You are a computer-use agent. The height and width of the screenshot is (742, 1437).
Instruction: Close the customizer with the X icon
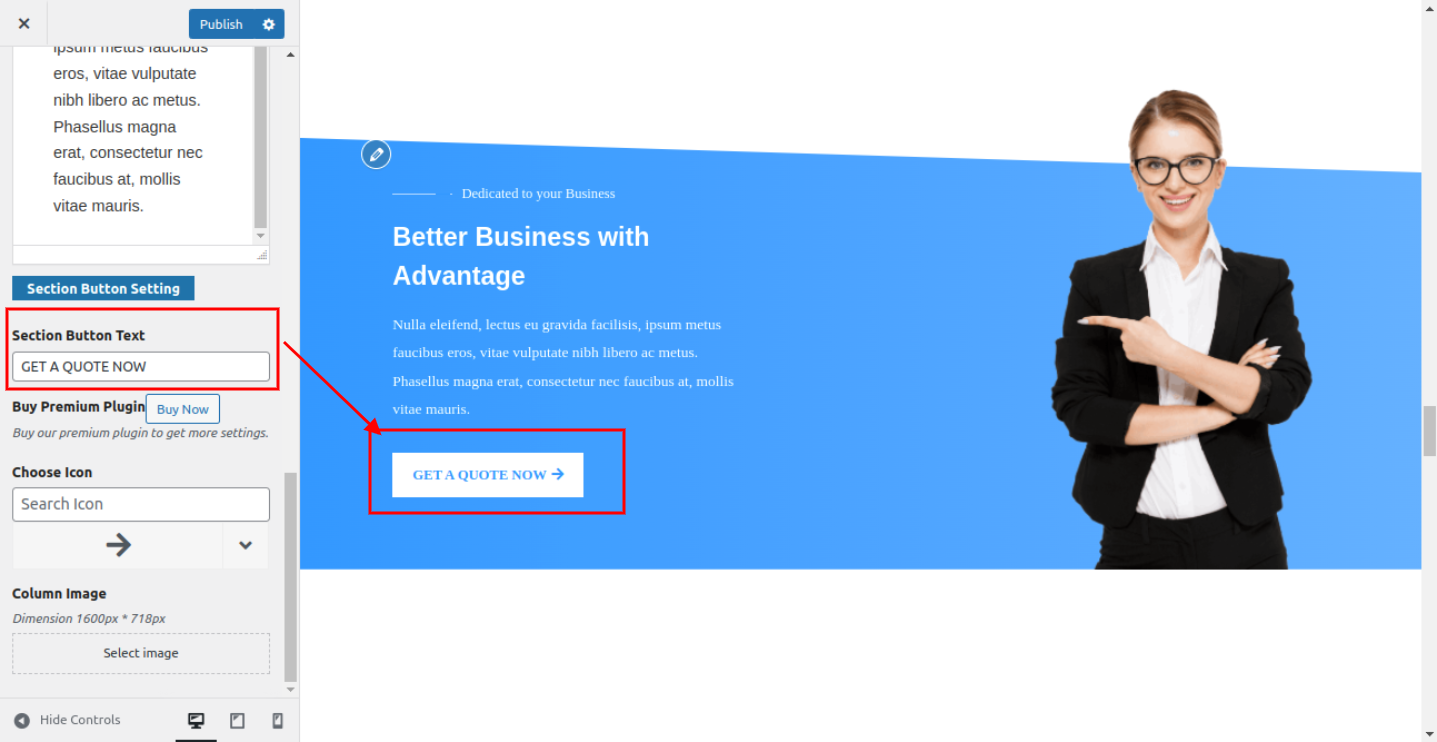click(24, 24)
